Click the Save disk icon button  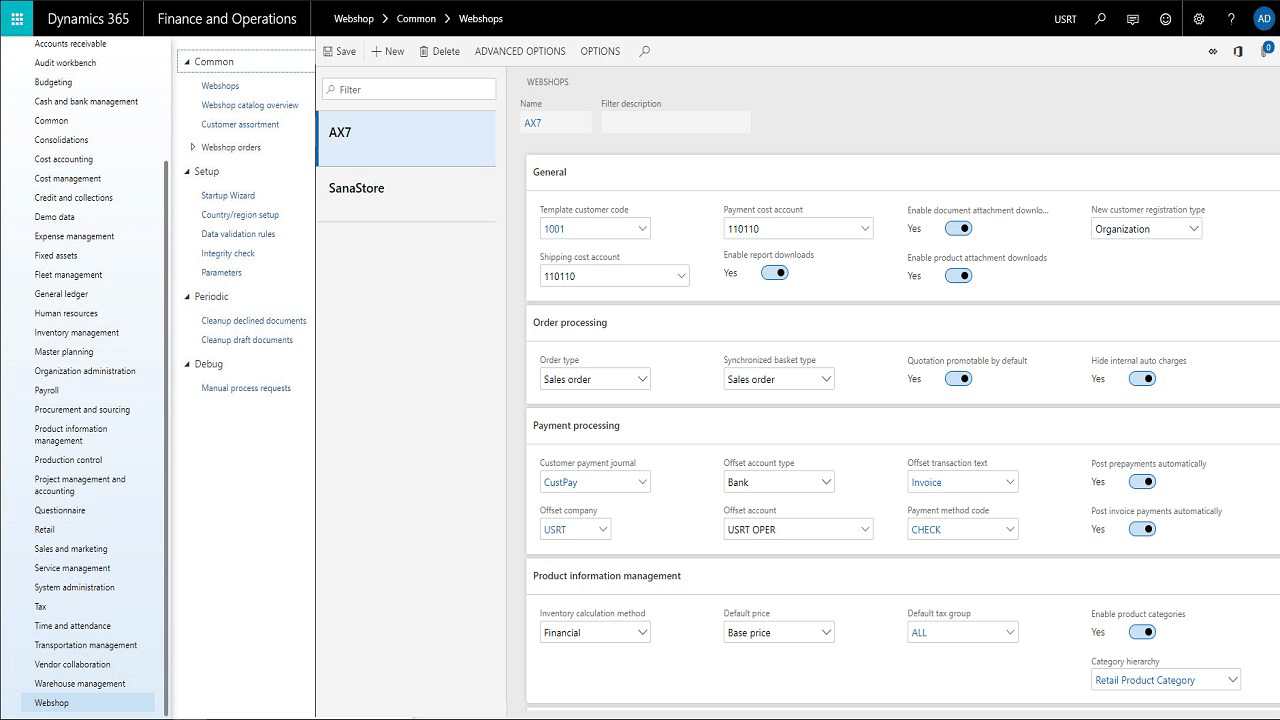[x=339, y=51]
